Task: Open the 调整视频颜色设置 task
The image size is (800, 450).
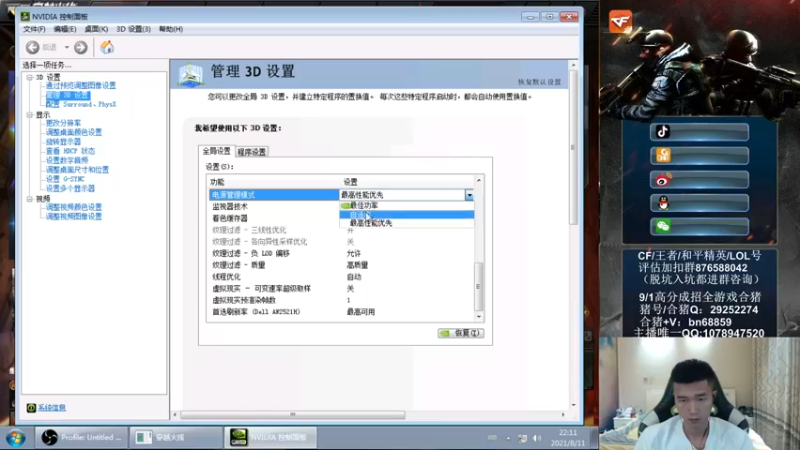Action: click(74, 207)
